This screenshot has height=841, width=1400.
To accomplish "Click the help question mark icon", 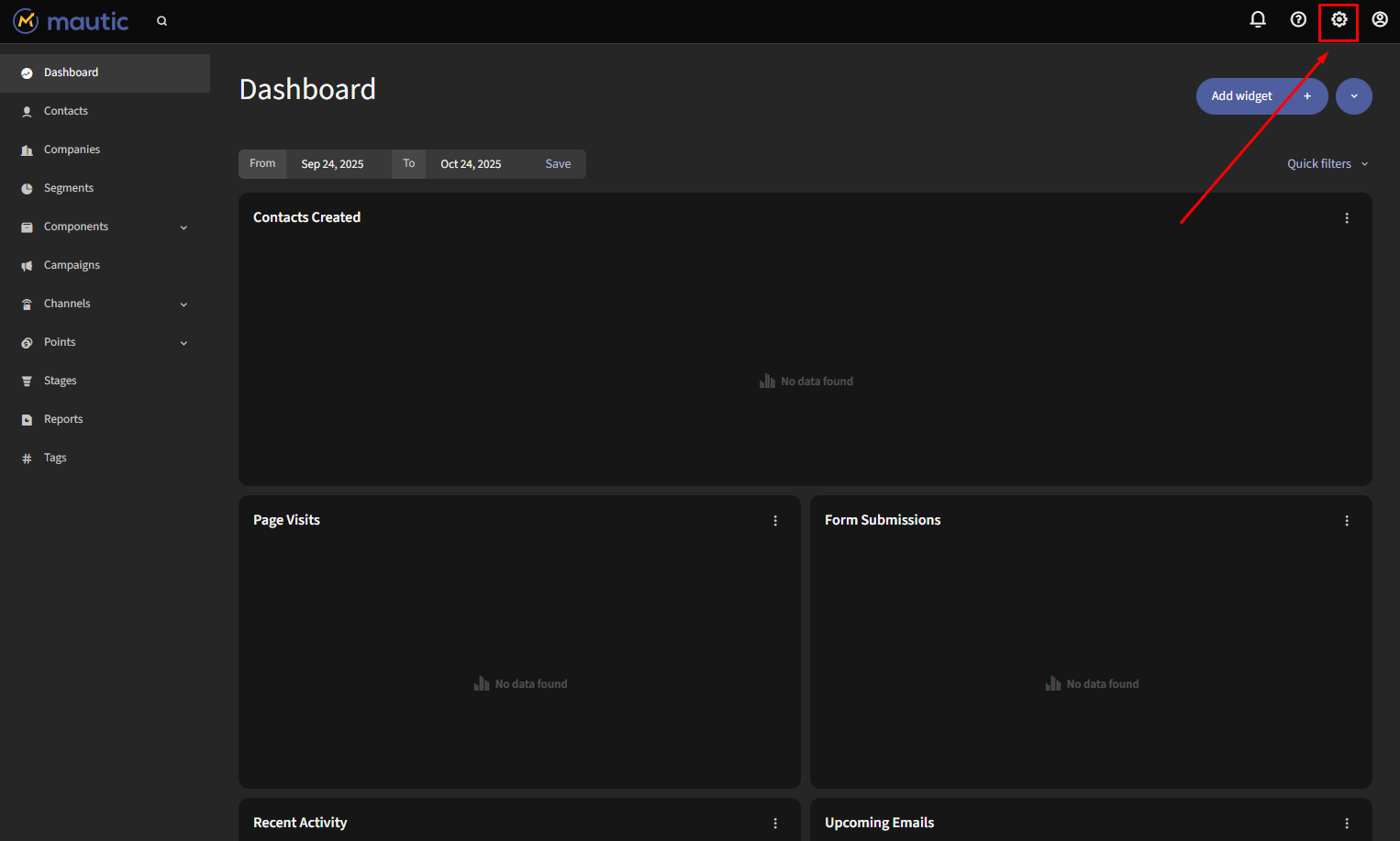I will tap(1298, 19).
